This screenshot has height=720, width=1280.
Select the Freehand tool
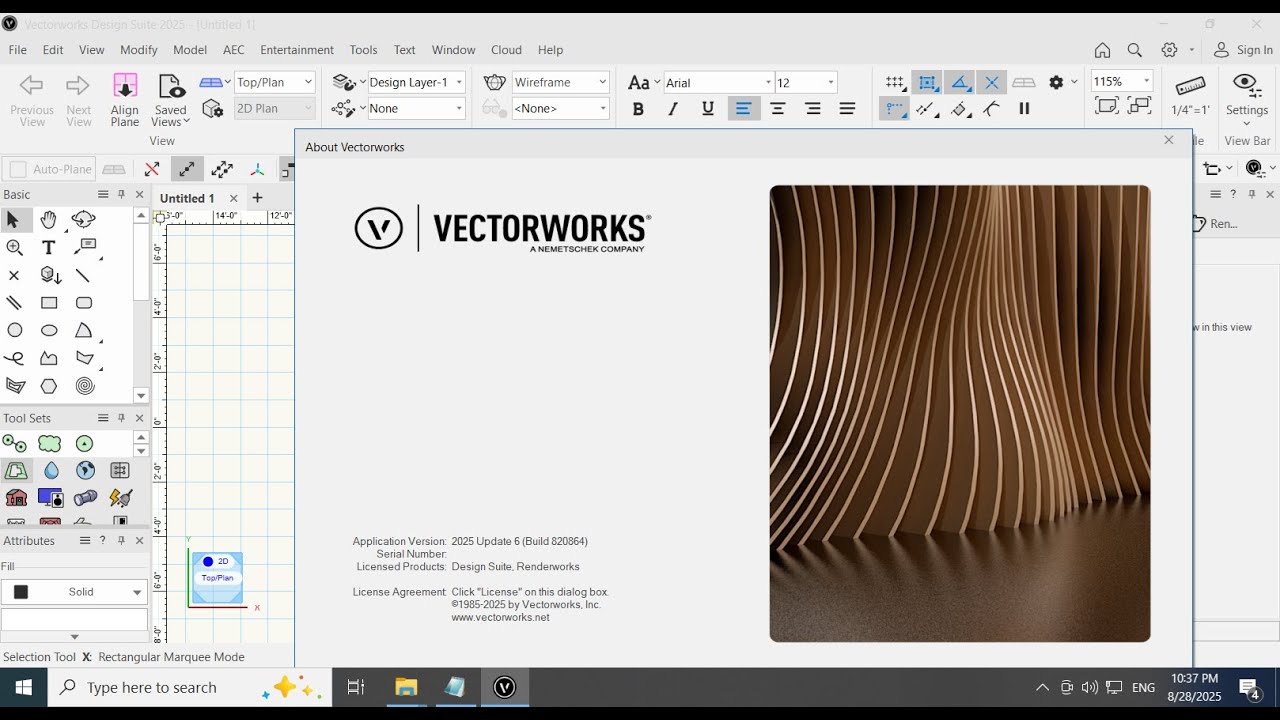tap(15, 358)
